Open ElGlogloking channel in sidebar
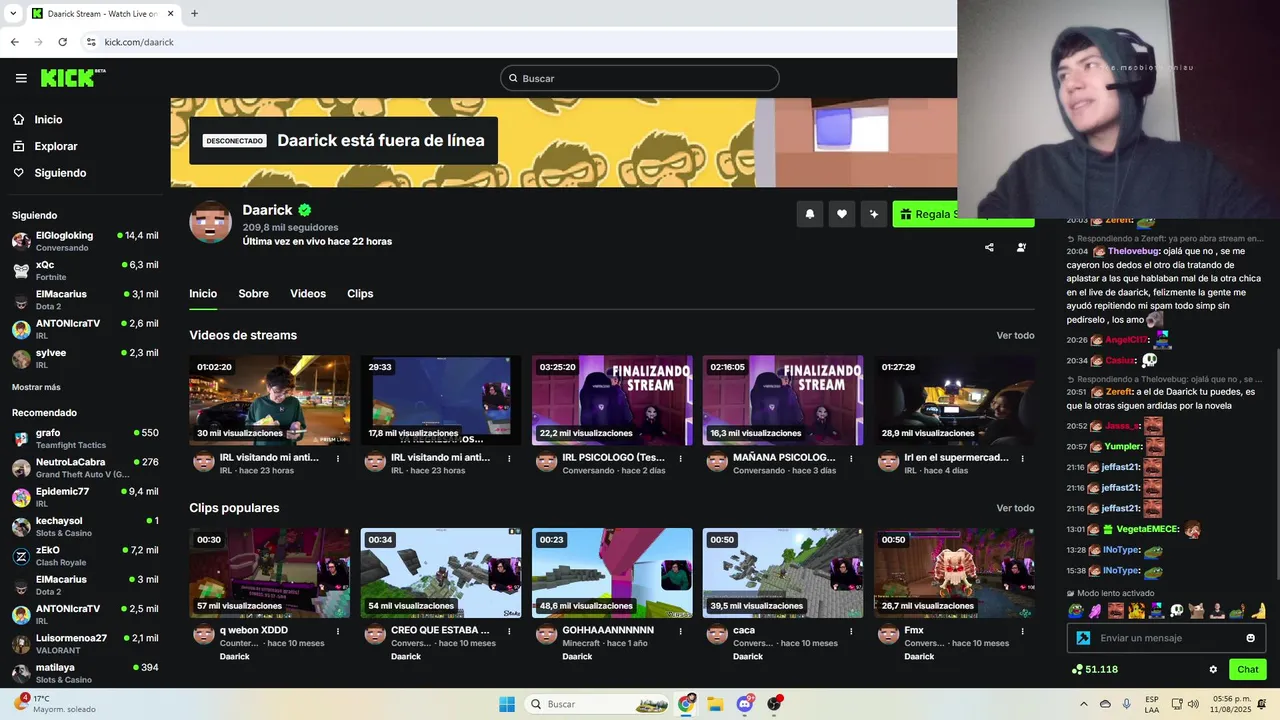This screenshot has width=1280, height=720. click(x=85, y=241)
